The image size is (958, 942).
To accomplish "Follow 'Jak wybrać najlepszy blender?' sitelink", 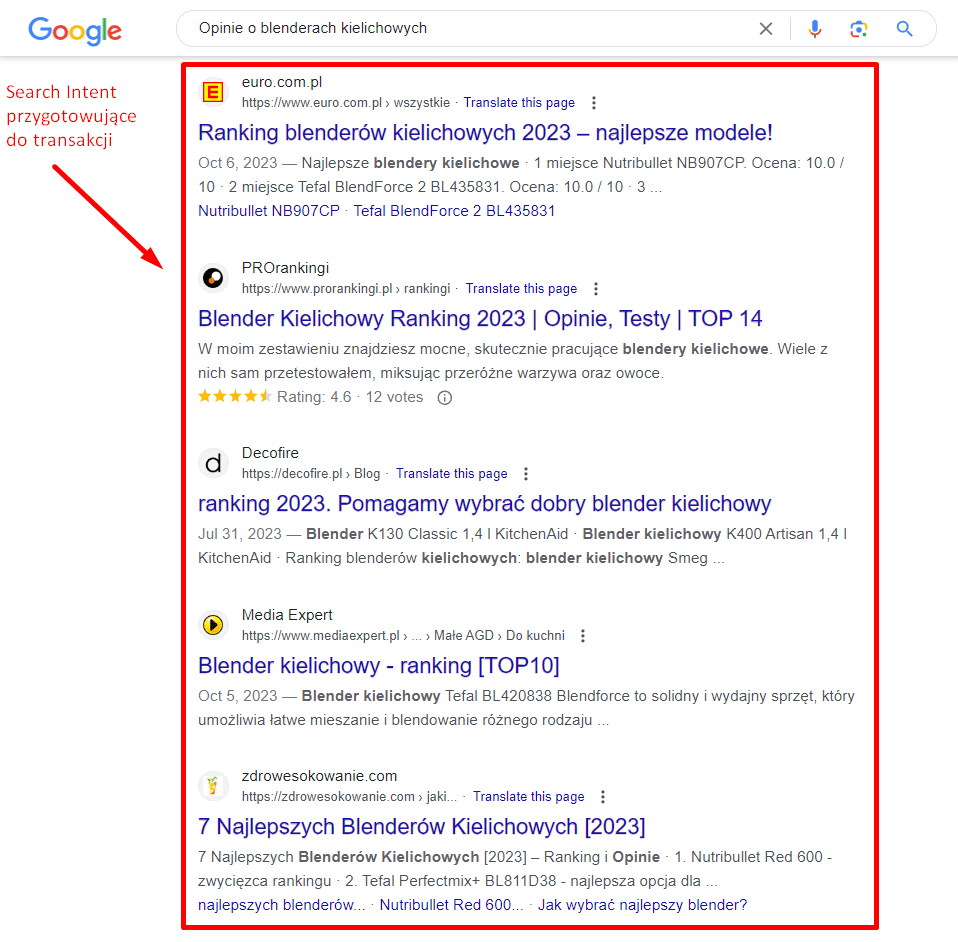I will click(x=642, y=905).
